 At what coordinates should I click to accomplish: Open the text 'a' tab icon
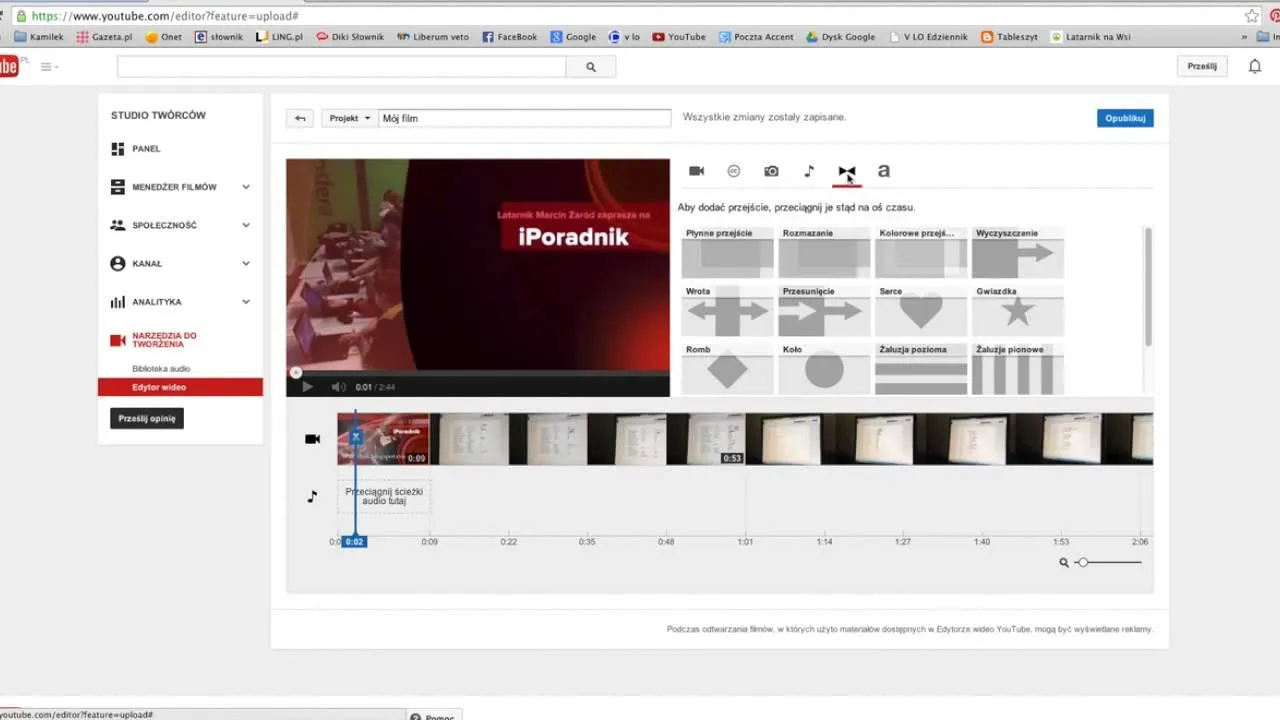883,171
